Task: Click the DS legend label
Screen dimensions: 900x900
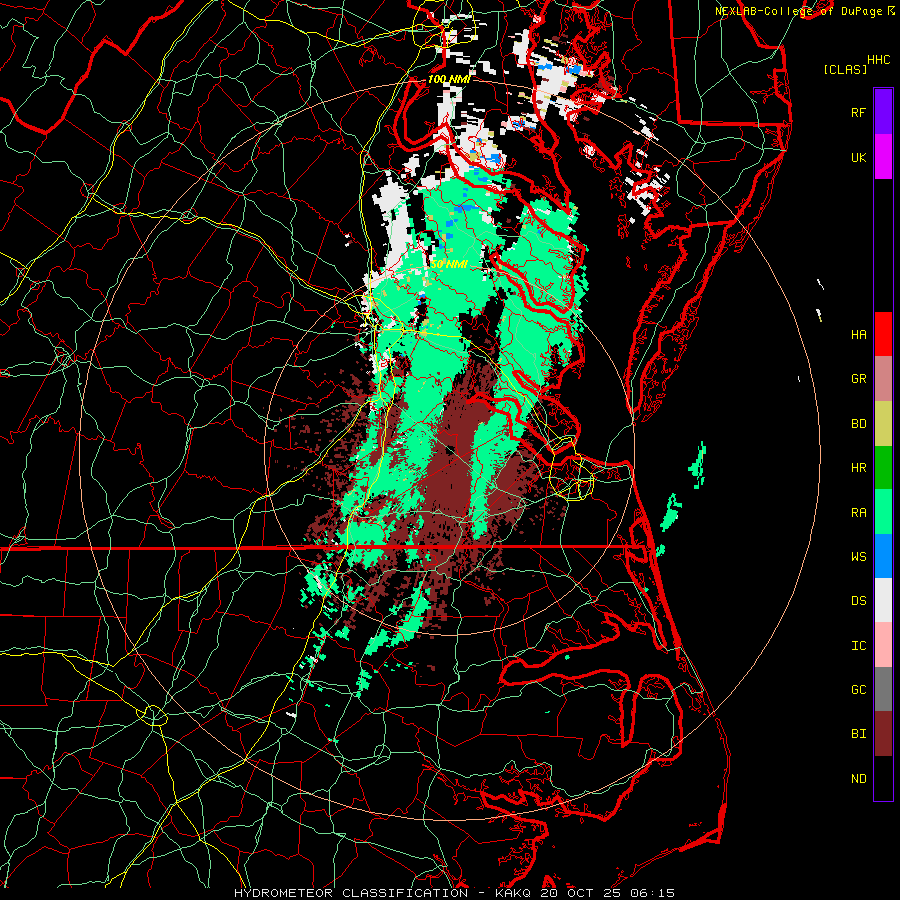Action: pyautogui.click(x=858, y=601)
